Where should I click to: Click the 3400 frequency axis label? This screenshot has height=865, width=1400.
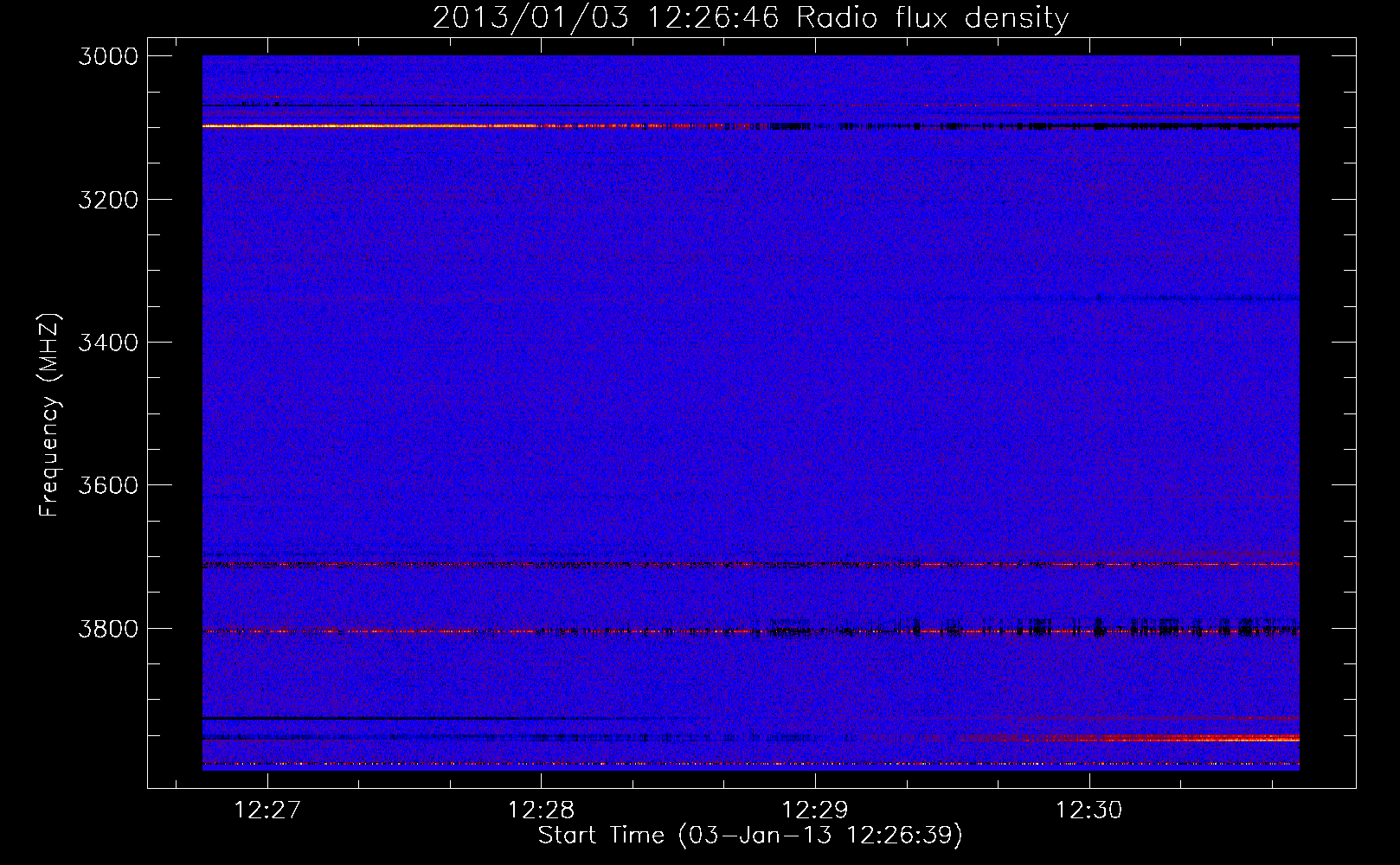tap(108, 343)
